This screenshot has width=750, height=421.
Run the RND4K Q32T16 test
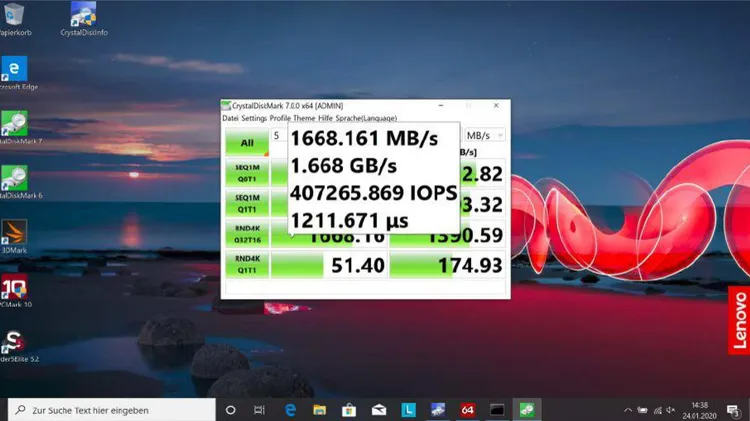tap(247, 234)
